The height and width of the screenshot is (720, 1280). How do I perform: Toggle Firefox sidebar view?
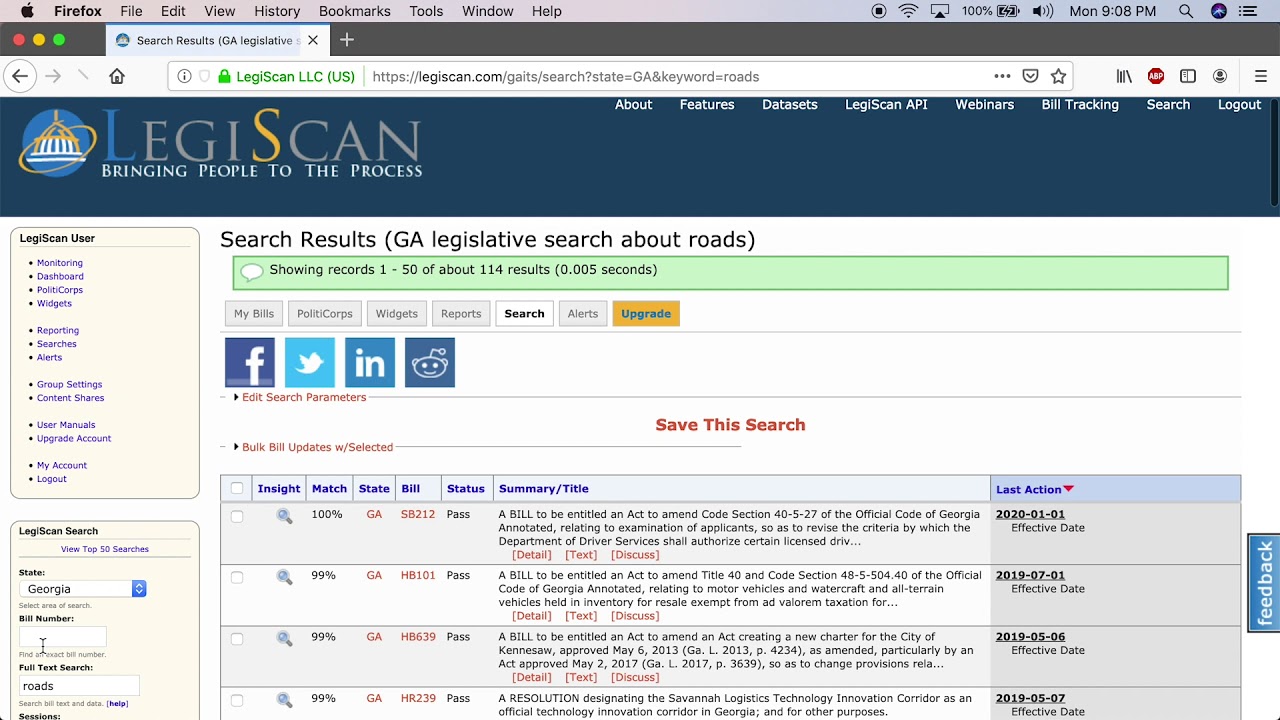pos(1188,76)
